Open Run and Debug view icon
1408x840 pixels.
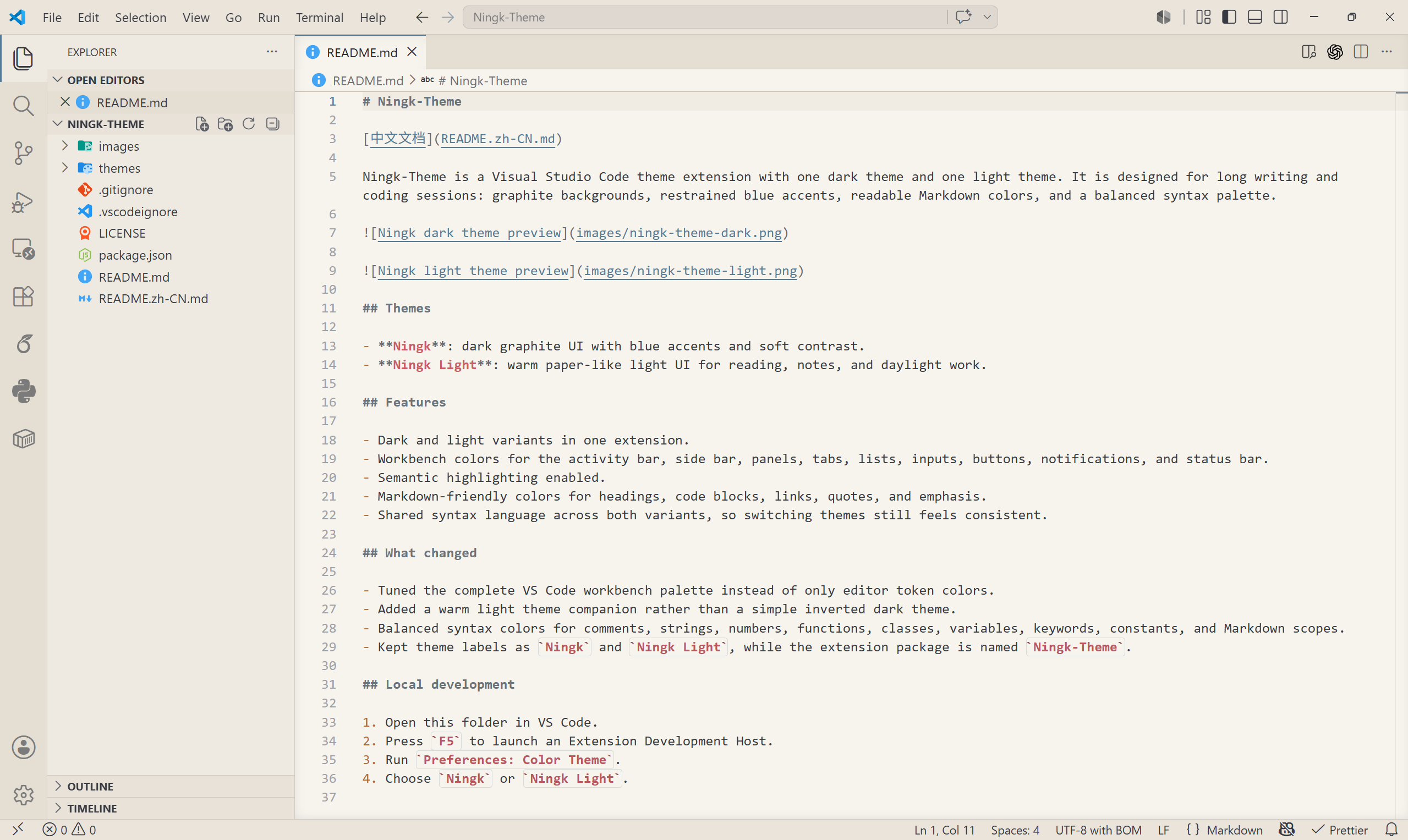click(x=23, y=201)
